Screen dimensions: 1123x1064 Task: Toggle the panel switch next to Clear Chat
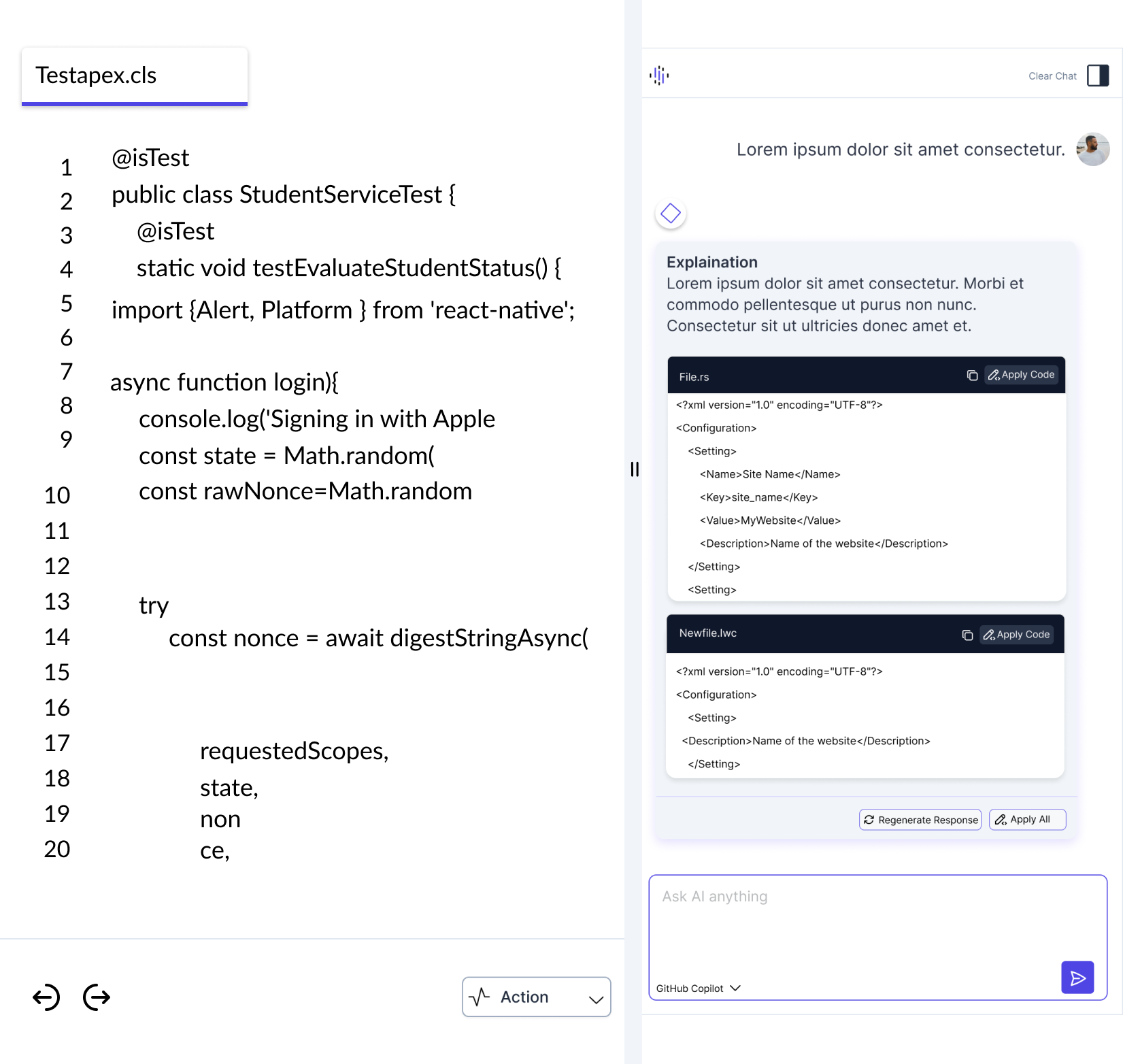[1097, 76]
